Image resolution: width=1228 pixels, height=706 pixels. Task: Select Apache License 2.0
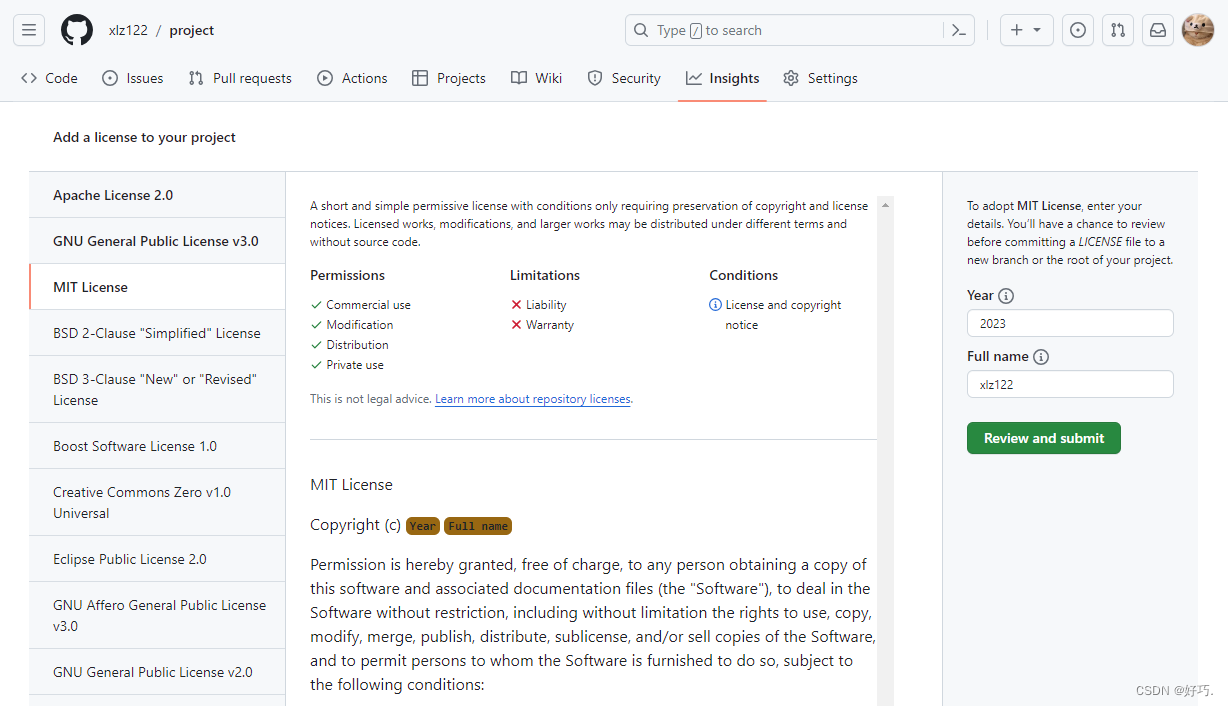[157, 195]
